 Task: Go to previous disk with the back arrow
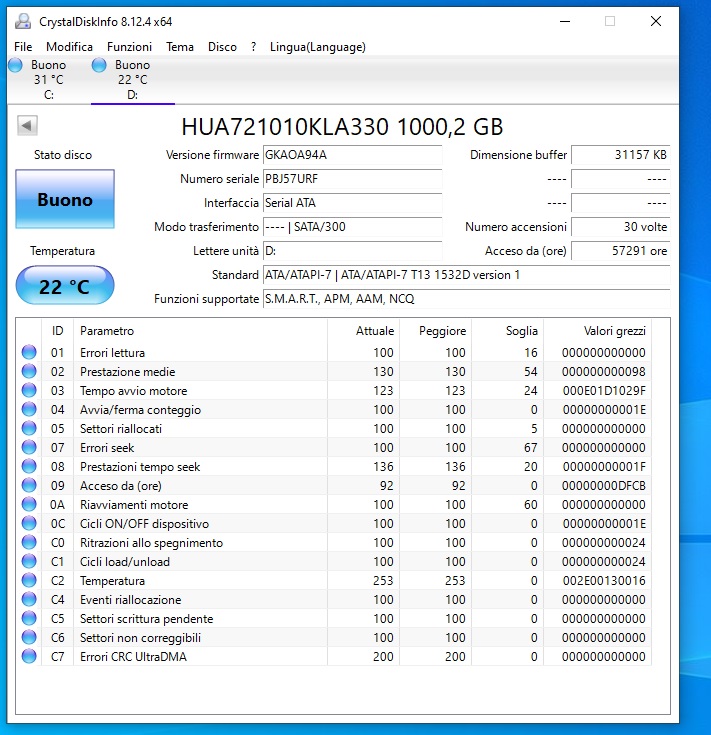coord(27,126)
